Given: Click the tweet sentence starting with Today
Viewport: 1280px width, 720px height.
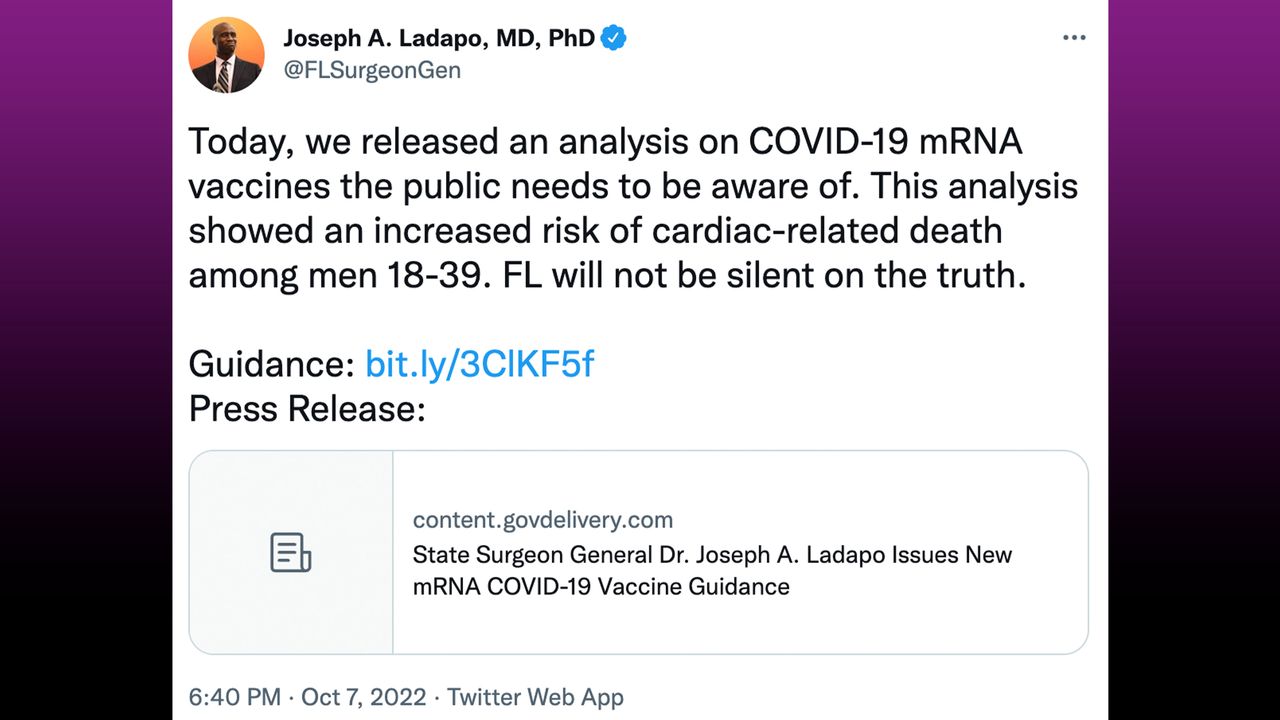Looking at the screenshot, I should point(633,208).
